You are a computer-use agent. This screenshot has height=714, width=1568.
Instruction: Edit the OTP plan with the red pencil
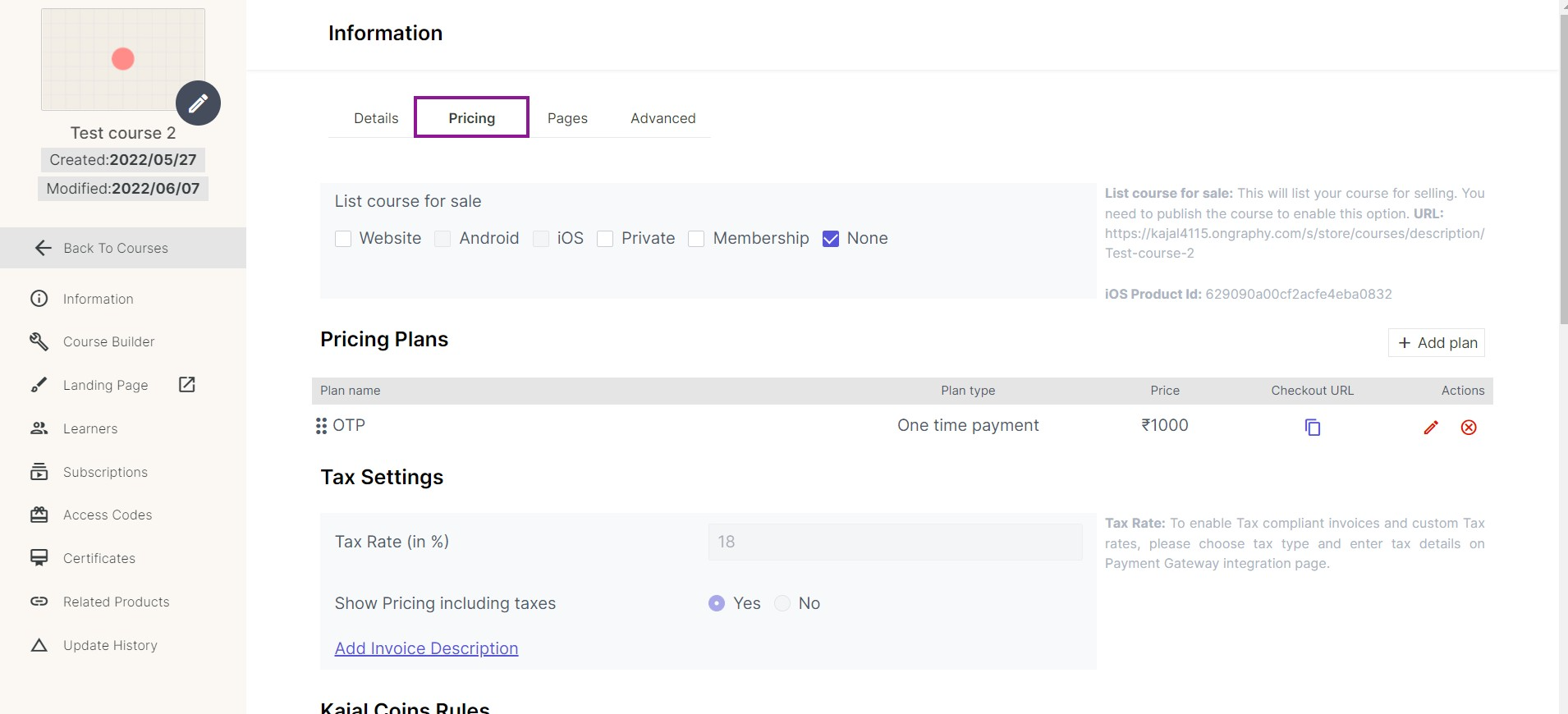(x=1430, y=427)
